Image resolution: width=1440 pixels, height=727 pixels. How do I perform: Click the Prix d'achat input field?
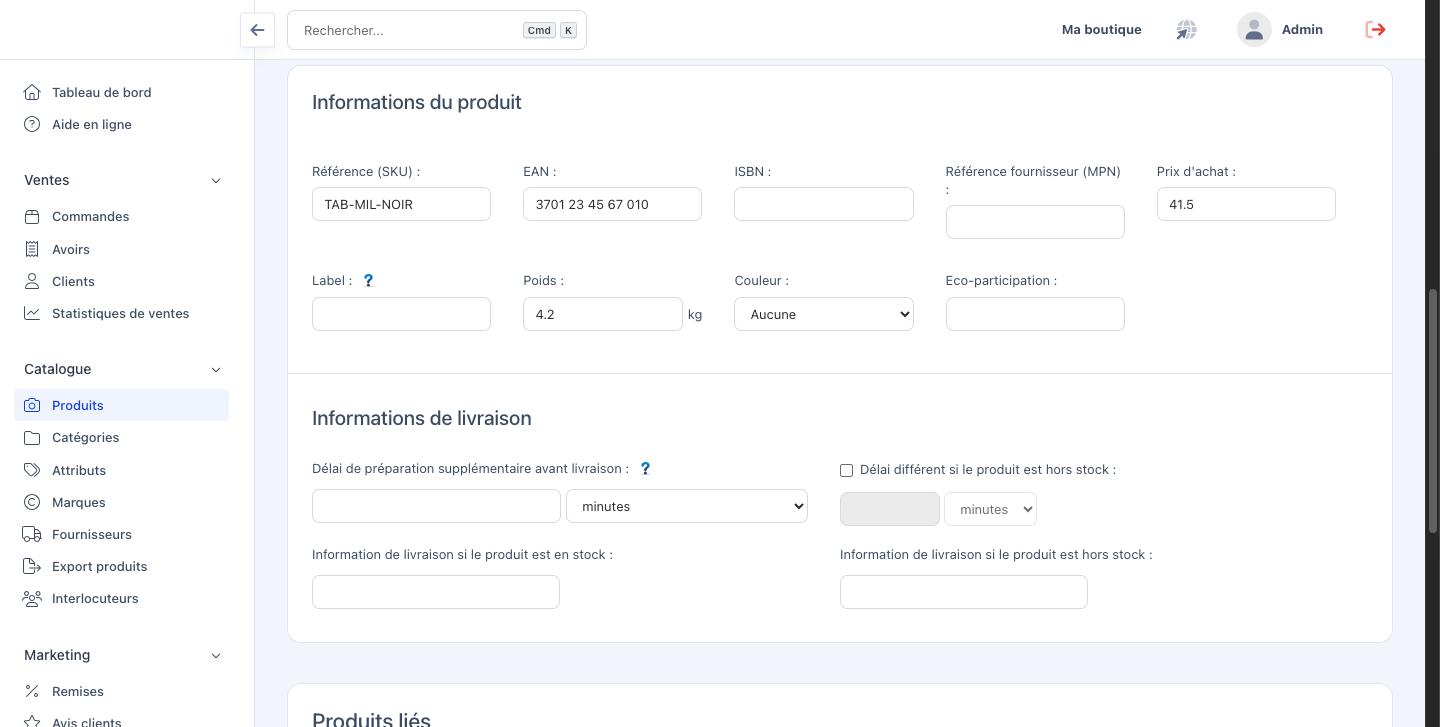tap(1246, 204)
